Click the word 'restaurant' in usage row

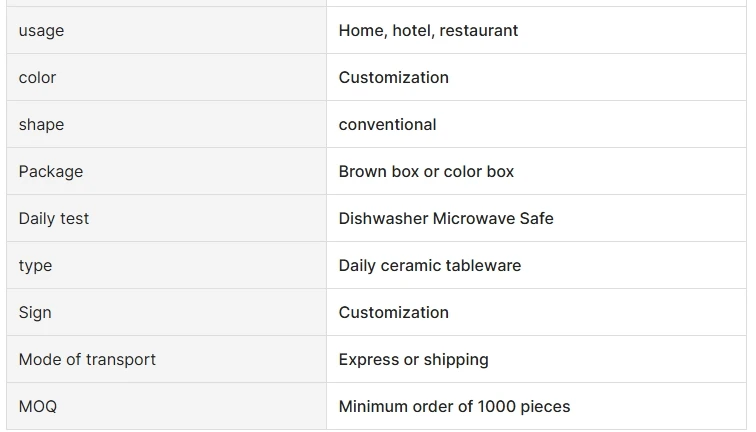pos(479,31)
